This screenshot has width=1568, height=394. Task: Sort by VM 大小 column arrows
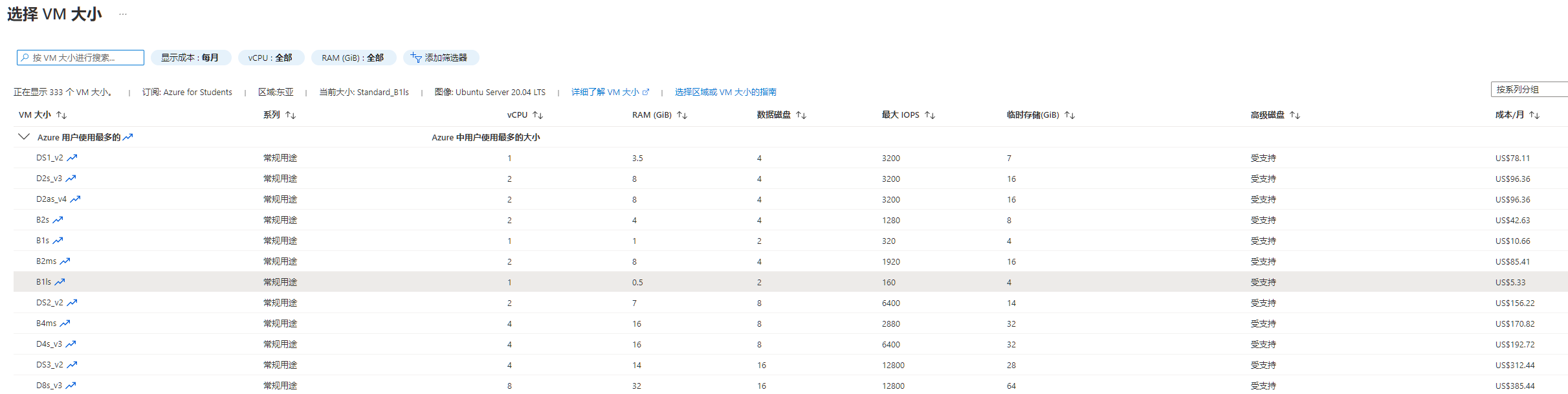pyautogui.click(x=61, y=115)
